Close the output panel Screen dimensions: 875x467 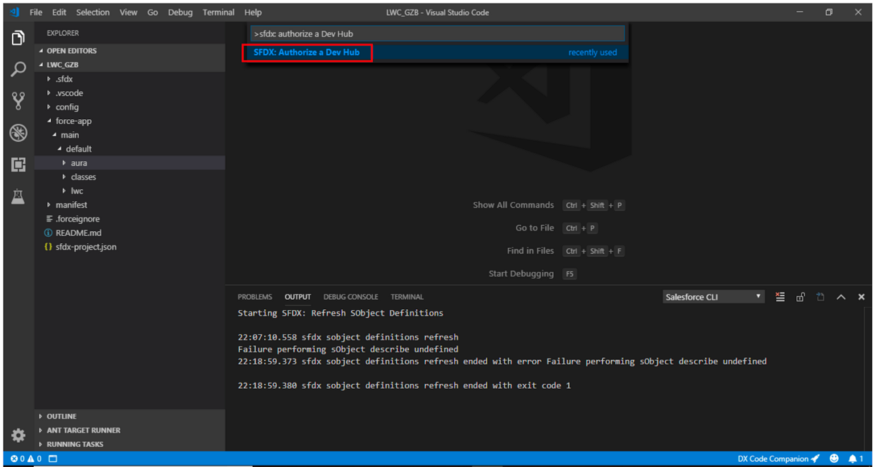861,297
